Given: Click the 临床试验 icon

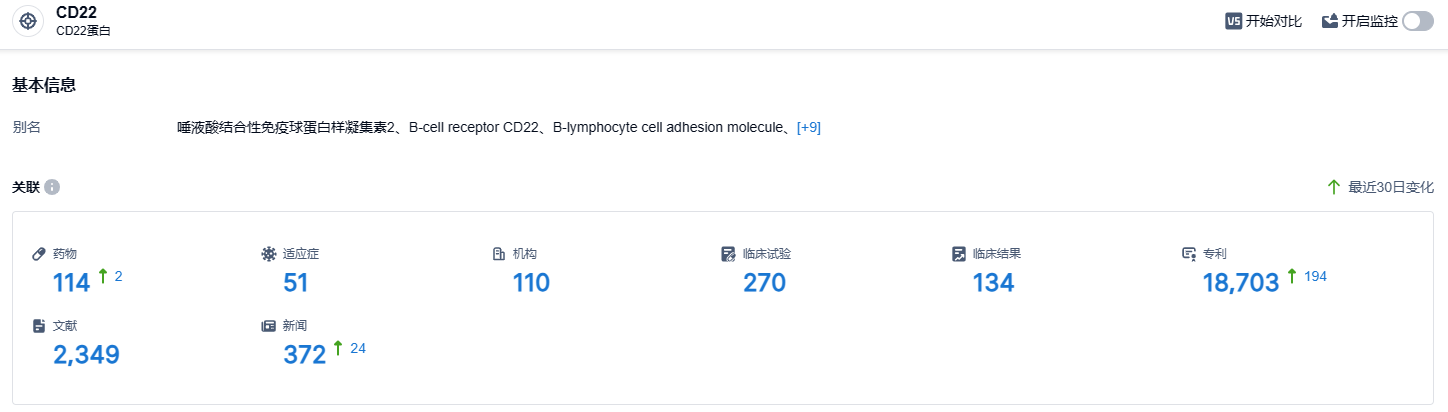Looking at the screenshot, I should [728, 254].
